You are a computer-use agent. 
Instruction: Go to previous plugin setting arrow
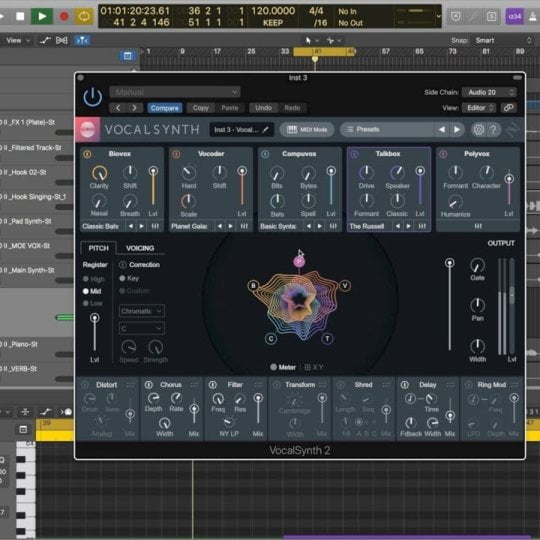point(118,108)
